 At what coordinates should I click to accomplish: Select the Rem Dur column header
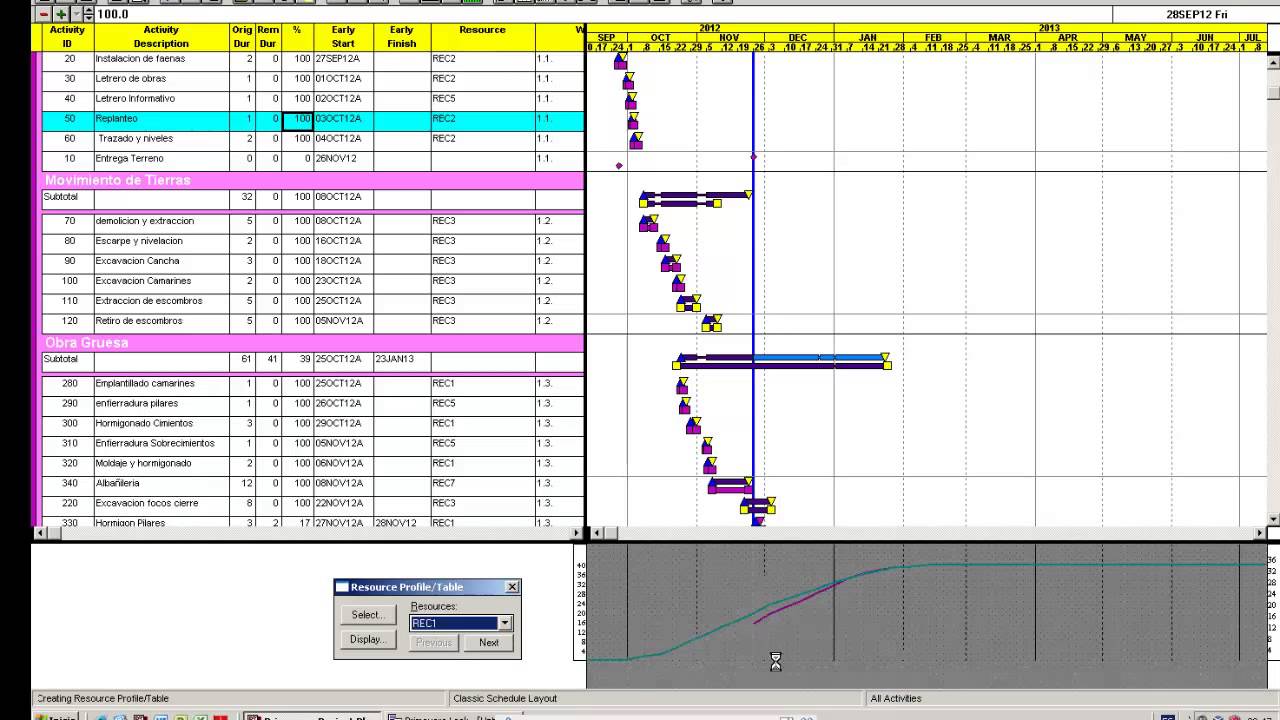pos(268,37)
